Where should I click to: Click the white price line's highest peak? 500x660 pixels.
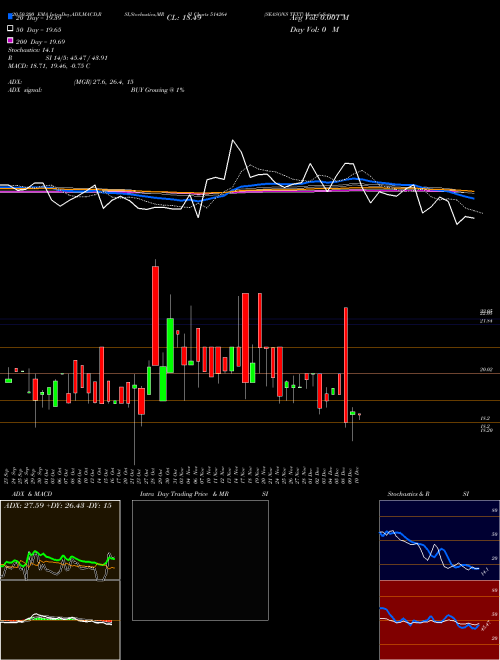pyautogui.click(x=232, y=141)
